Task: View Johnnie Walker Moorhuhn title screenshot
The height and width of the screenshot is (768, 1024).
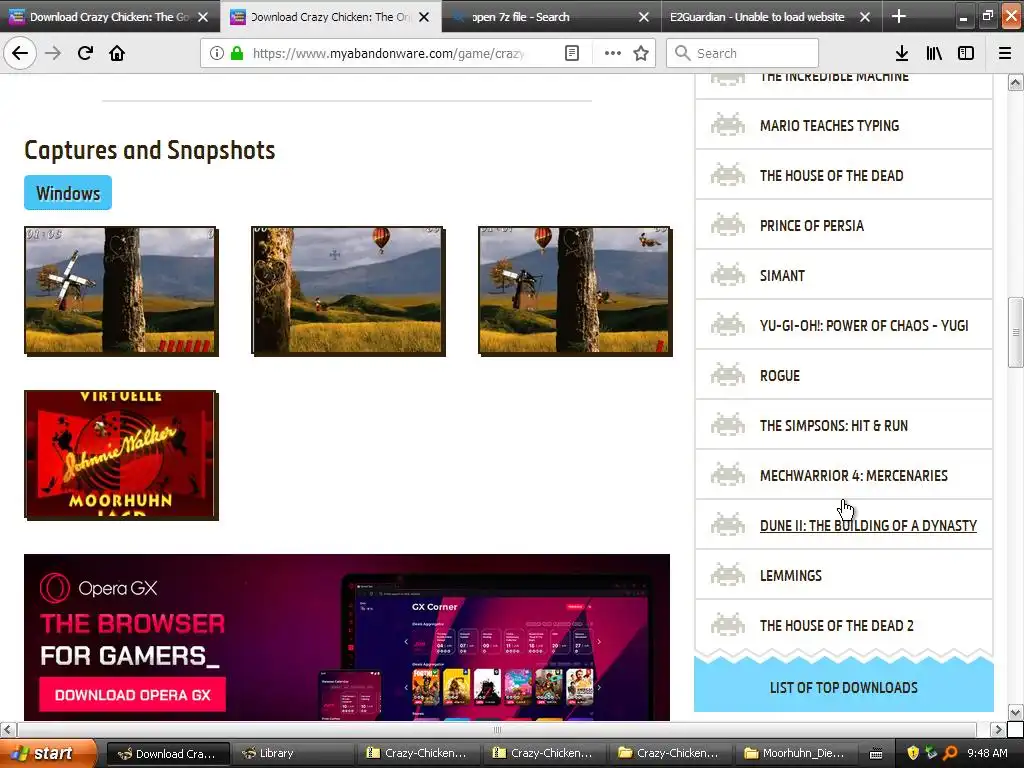Action: [121, 455]
